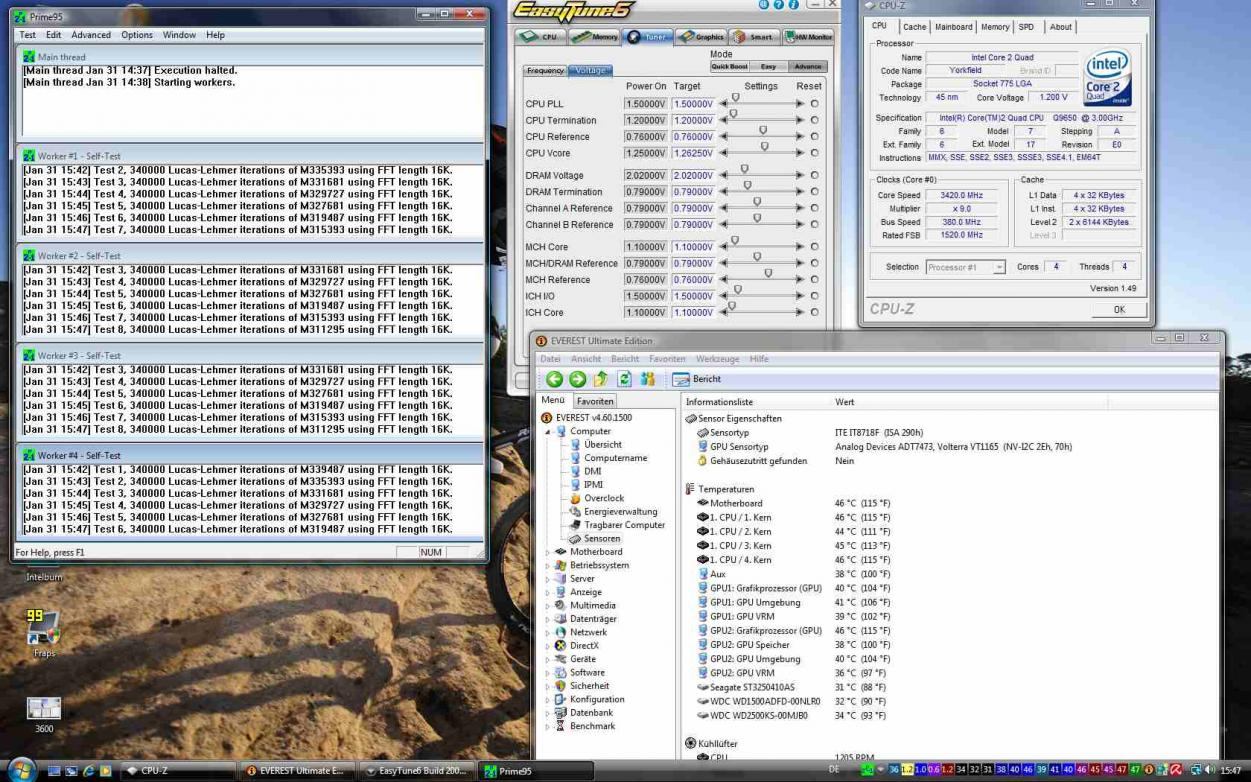1251x782 pixels.
Task: Reset CPU PLL voltage radio button
Action: pyautogui.click(x=814, y=104)
